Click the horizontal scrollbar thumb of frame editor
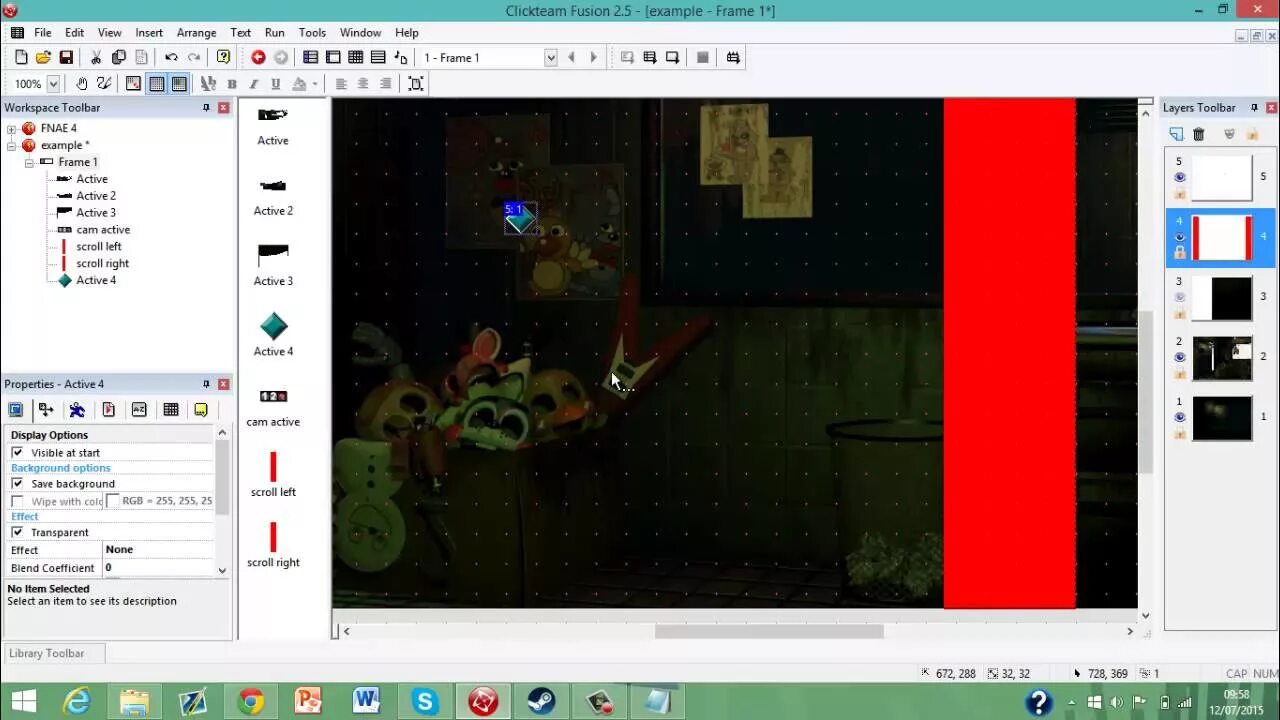The width and height of the screenshot is (1280, 720). pyautogui.click(x=769, y=631)
